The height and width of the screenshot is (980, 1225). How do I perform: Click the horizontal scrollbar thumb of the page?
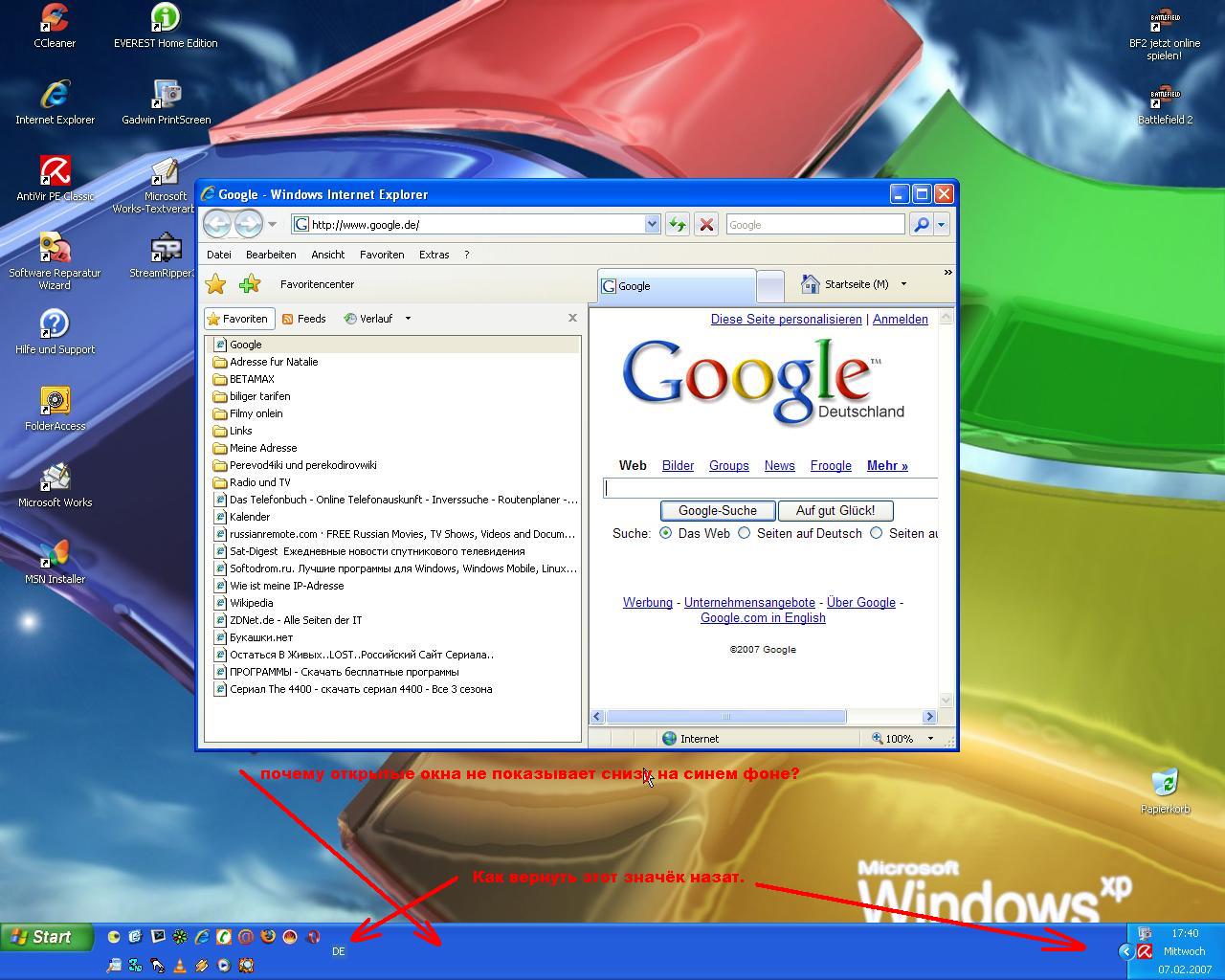725,716
